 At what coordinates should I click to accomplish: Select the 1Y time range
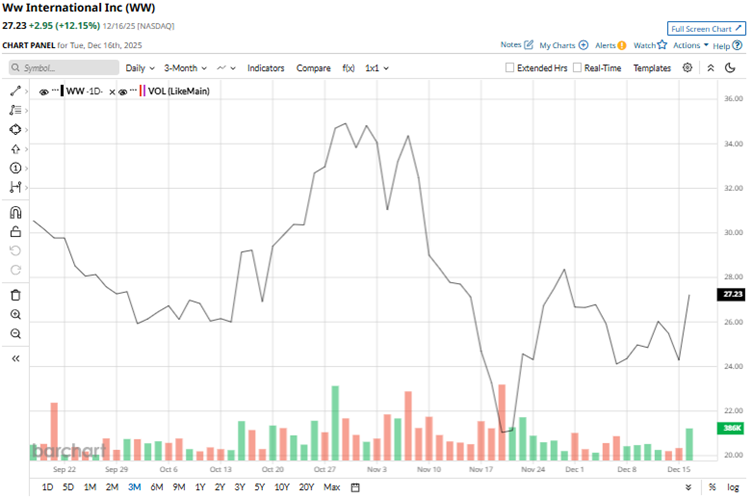(200, 487)
